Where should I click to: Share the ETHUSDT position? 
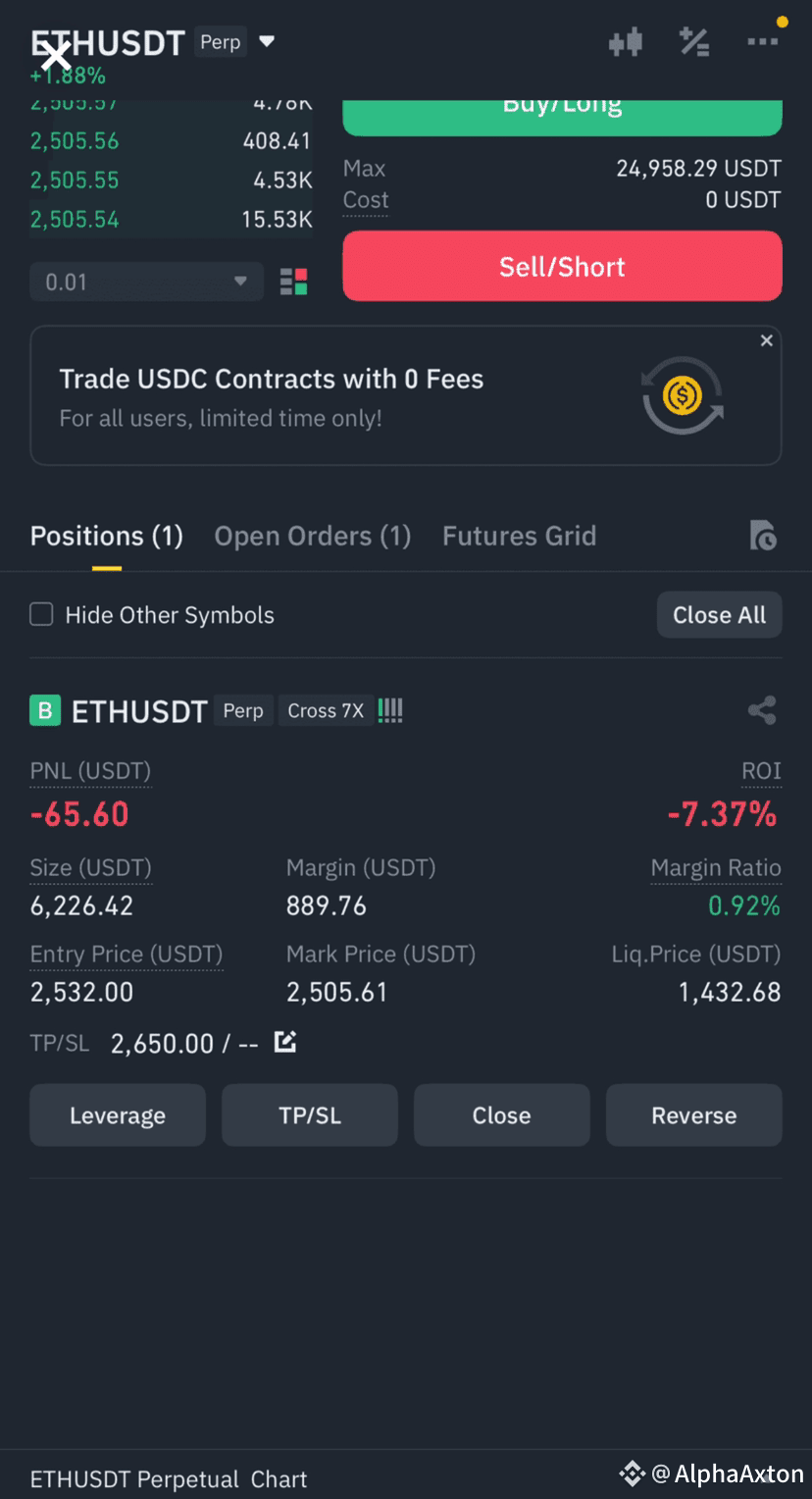762,710
